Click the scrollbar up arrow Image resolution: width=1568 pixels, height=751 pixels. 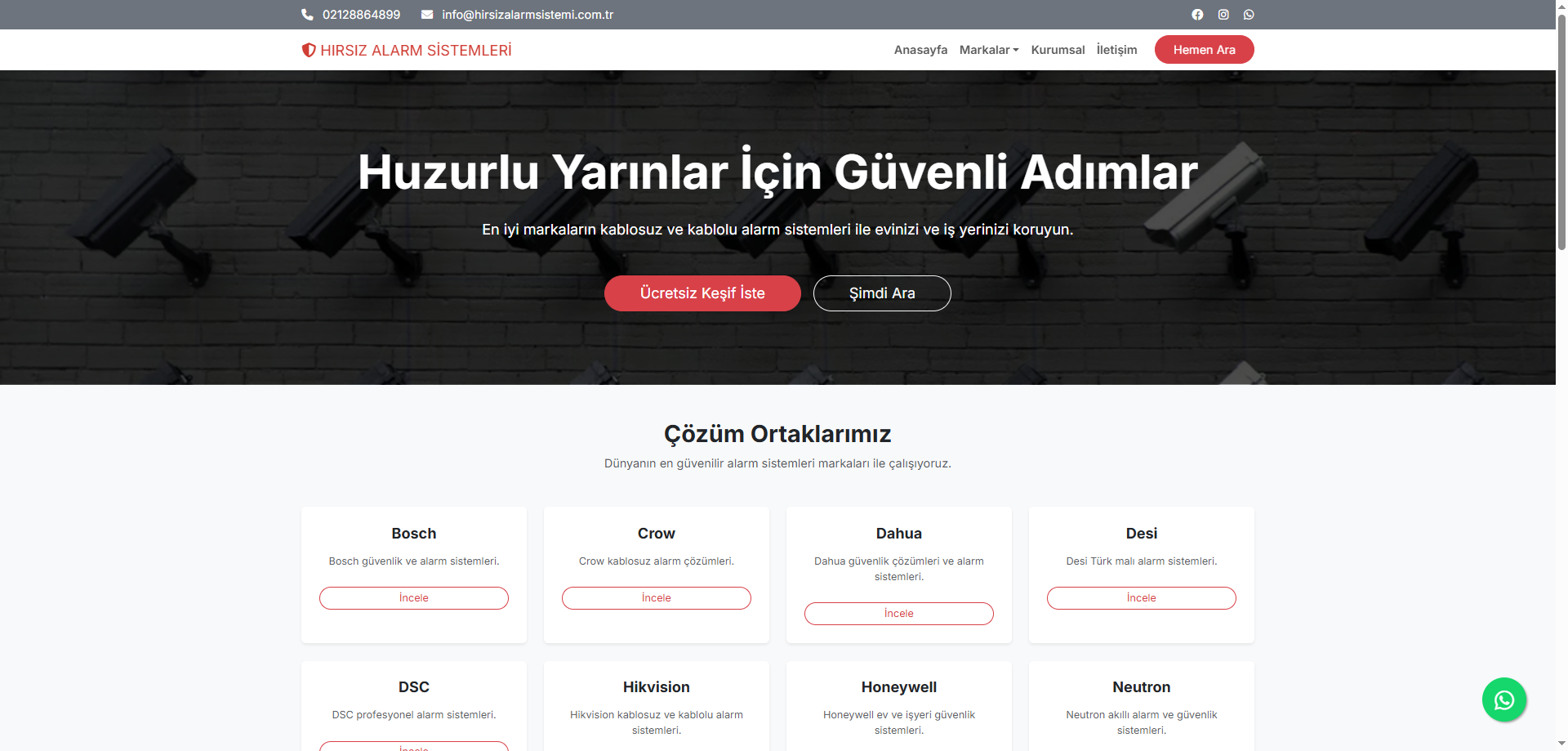tap(1561, 6)
